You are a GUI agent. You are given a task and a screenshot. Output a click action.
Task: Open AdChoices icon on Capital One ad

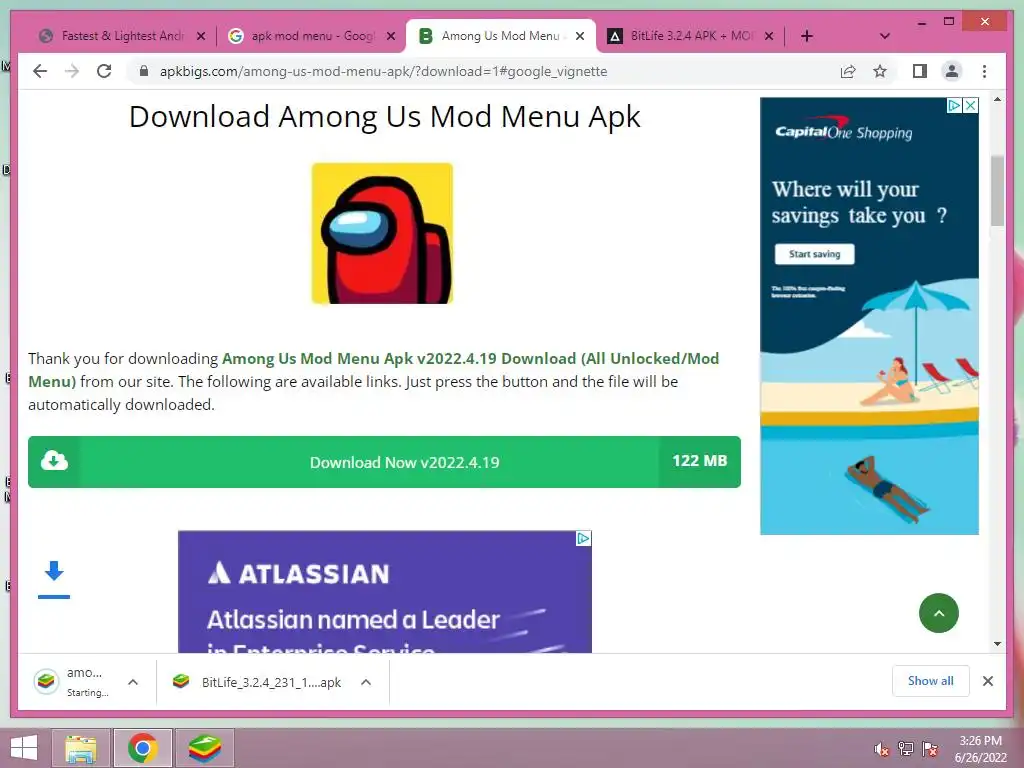coord(954,105)
